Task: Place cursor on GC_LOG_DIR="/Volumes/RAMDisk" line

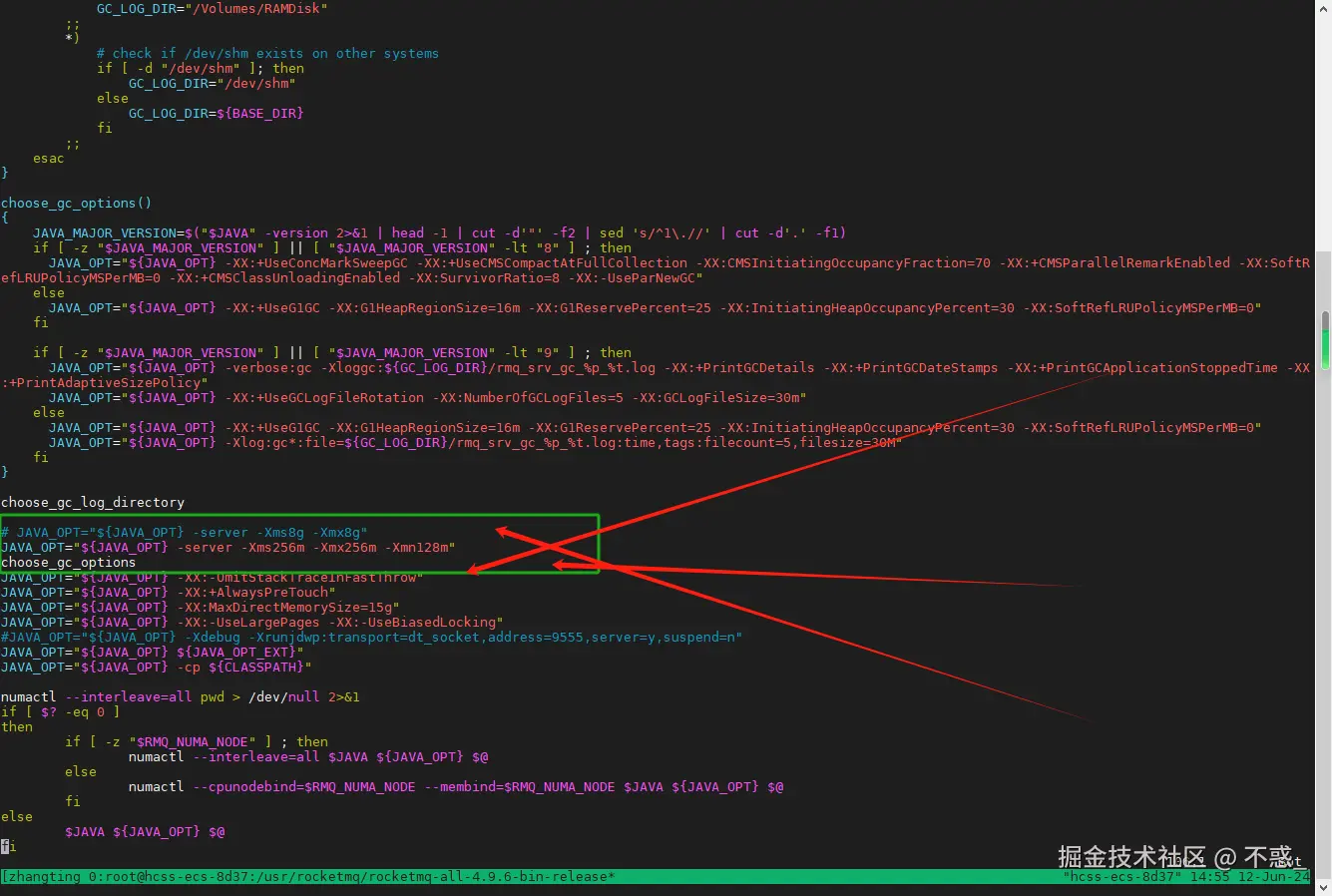Action: (212, 8)
